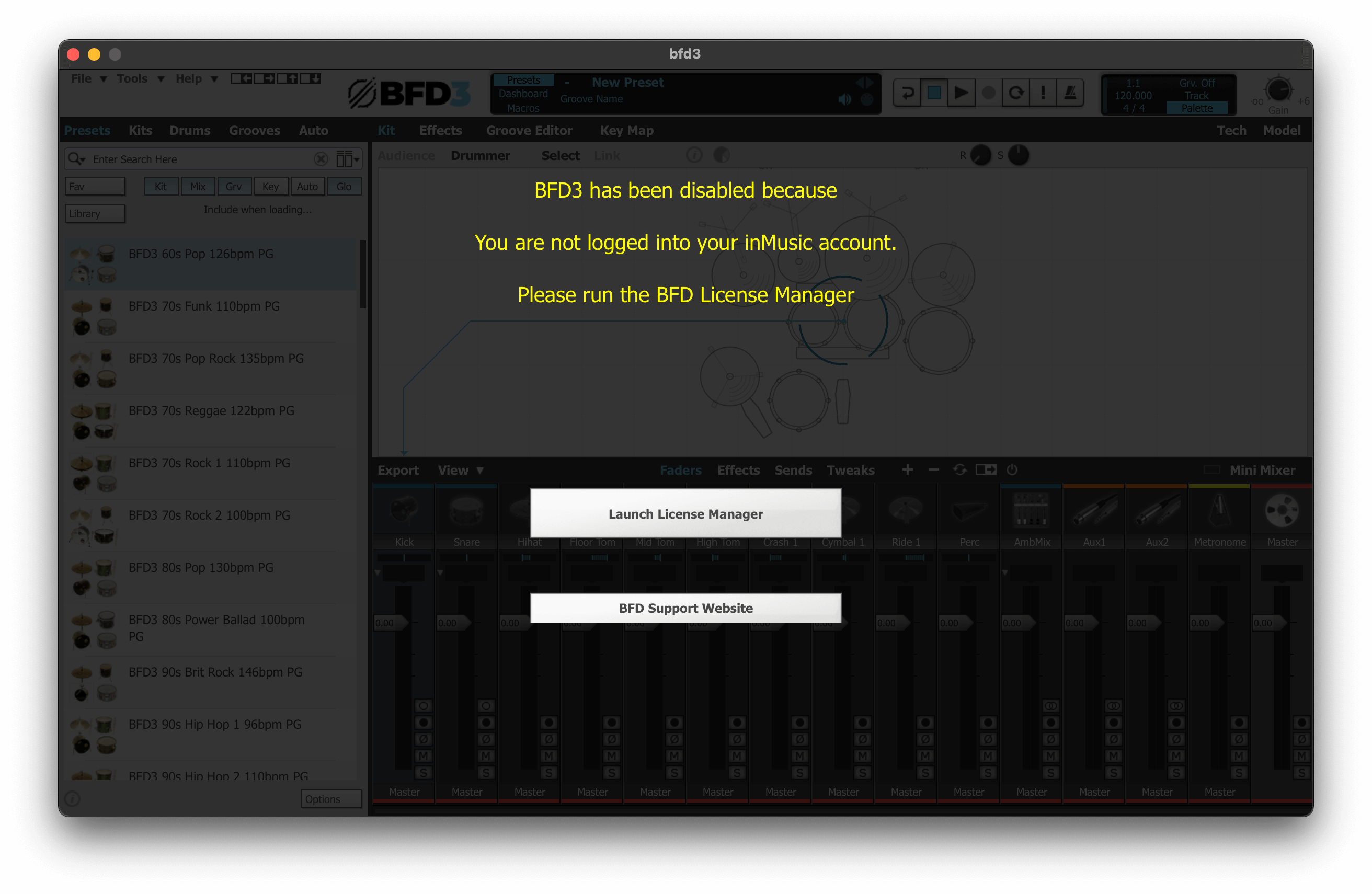The image size is (1372, 894).
Task: Click the kit view info icon
Action: tap(695, 155)
